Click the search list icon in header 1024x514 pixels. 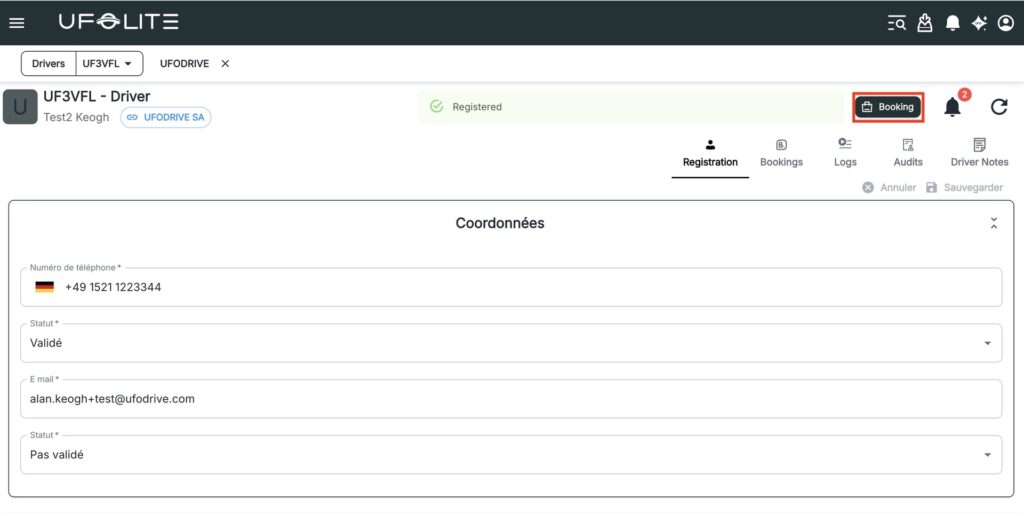tap(897, 23)
